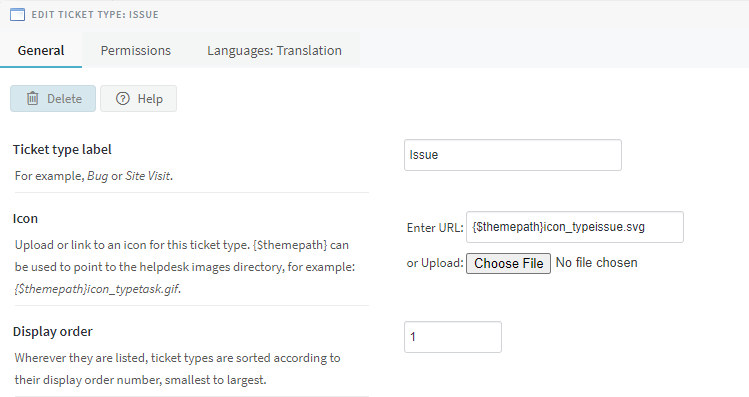Click the 'smallest to largest' description line
749x397 pixels.
coord(140,380)
